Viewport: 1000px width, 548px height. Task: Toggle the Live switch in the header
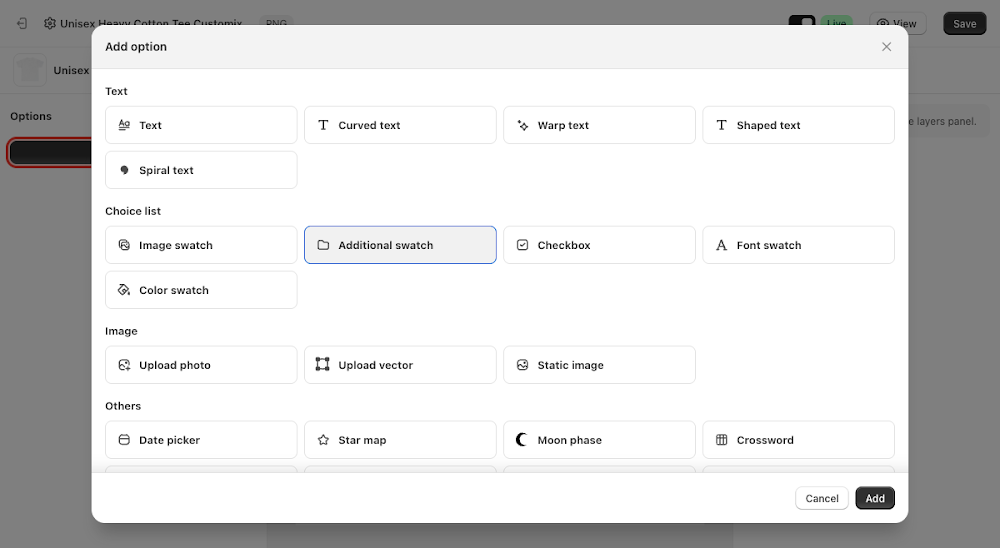(x=802, y=22)
